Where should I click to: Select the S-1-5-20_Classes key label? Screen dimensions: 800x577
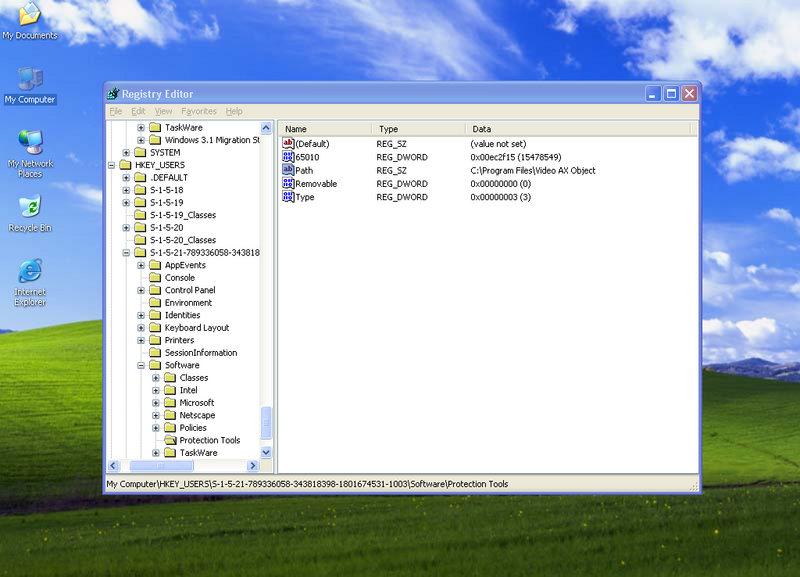pyautogui.click(x=183, y=240)
